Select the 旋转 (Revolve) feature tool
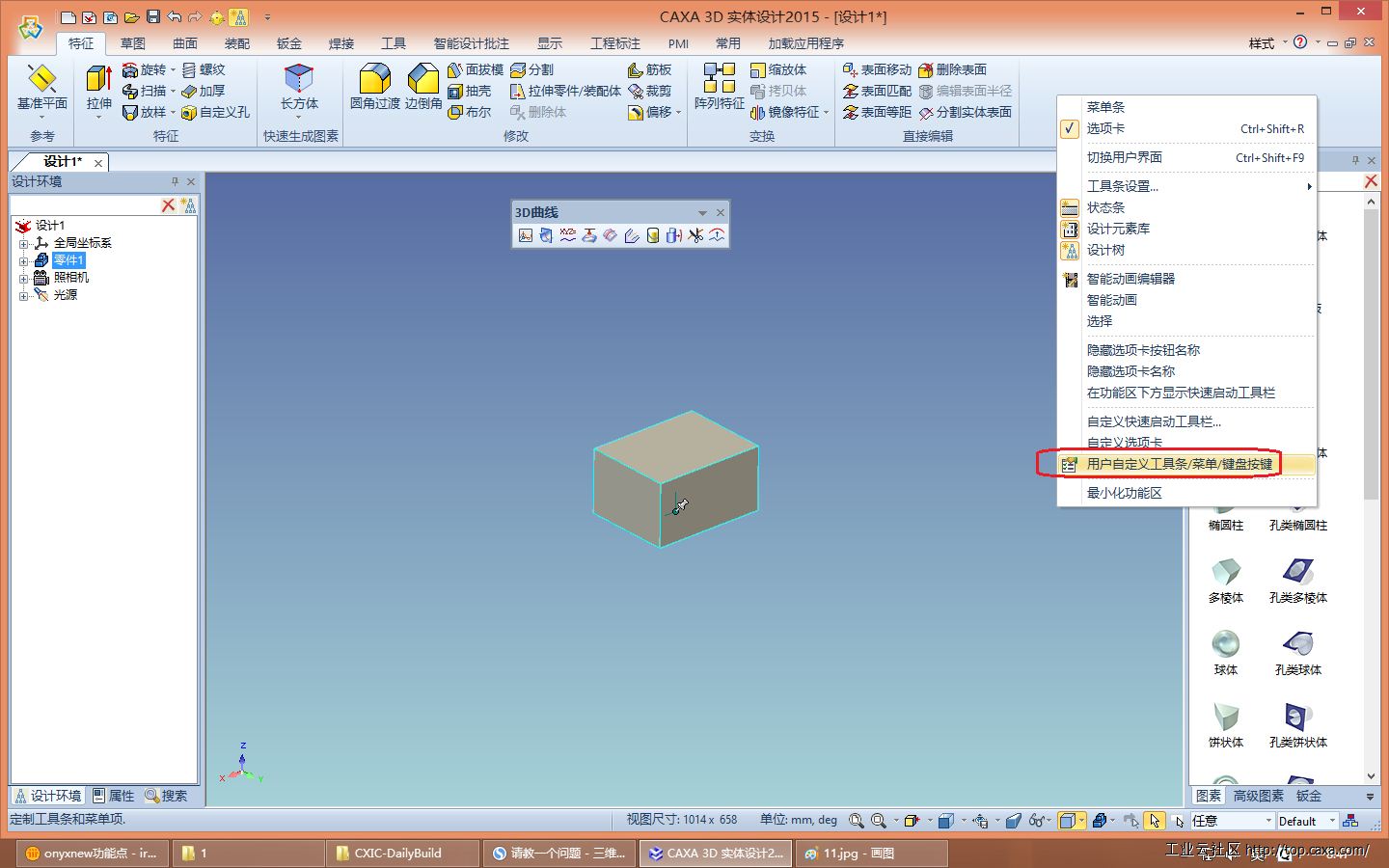This screenshot has height=868, width=1389. [145, 69]
